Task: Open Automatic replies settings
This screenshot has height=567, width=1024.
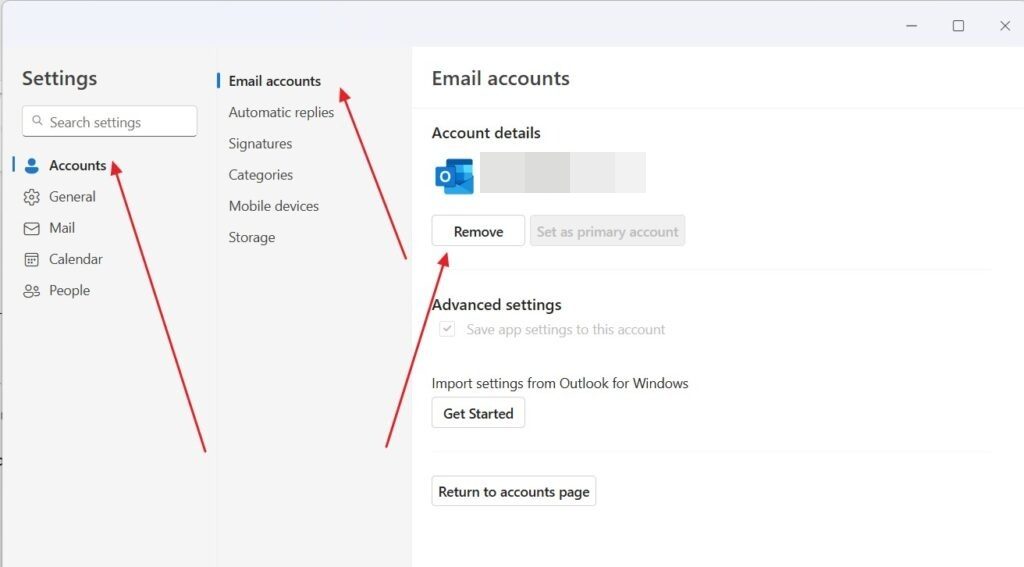Action: click(x=281, y=112)
